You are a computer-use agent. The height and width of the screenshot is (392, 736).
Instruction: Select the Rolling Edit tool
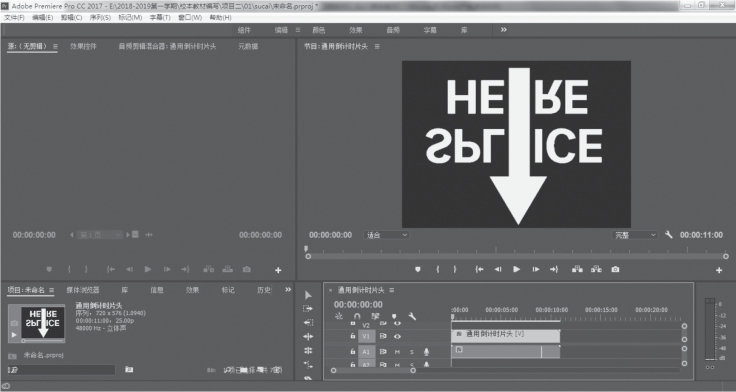point(308,350)
